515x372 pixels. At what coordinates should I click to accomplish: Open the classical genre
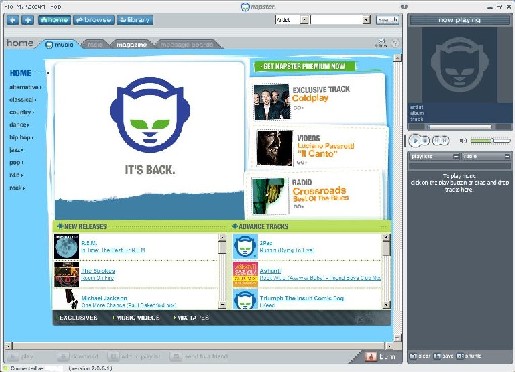(x=23, y=100)
